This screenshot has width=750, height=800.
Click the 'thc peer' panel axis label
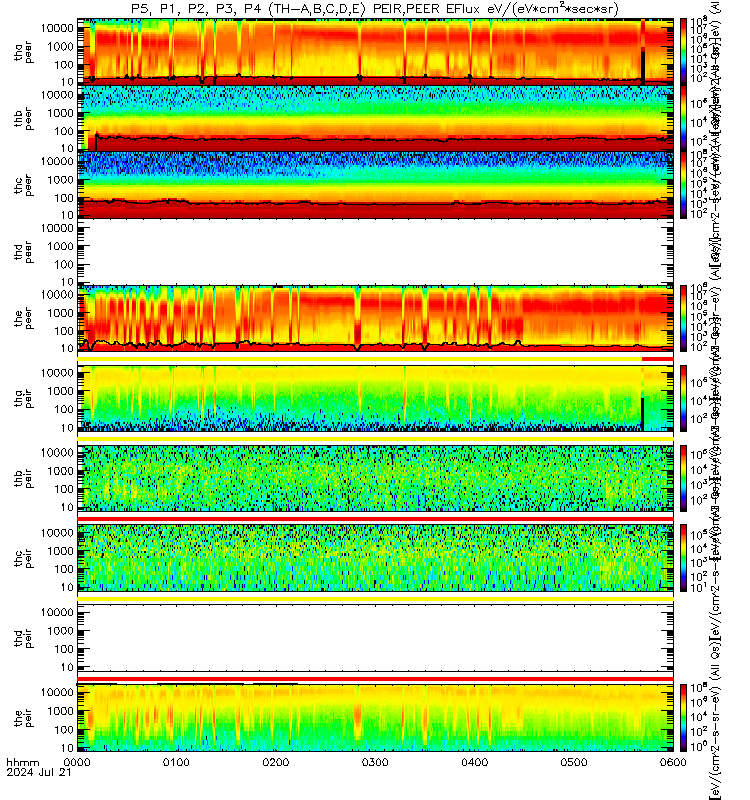[23, 186]
